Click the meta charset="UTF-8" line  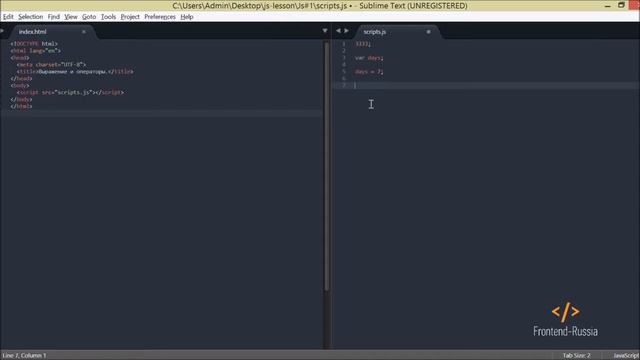[x=51, y=64]
